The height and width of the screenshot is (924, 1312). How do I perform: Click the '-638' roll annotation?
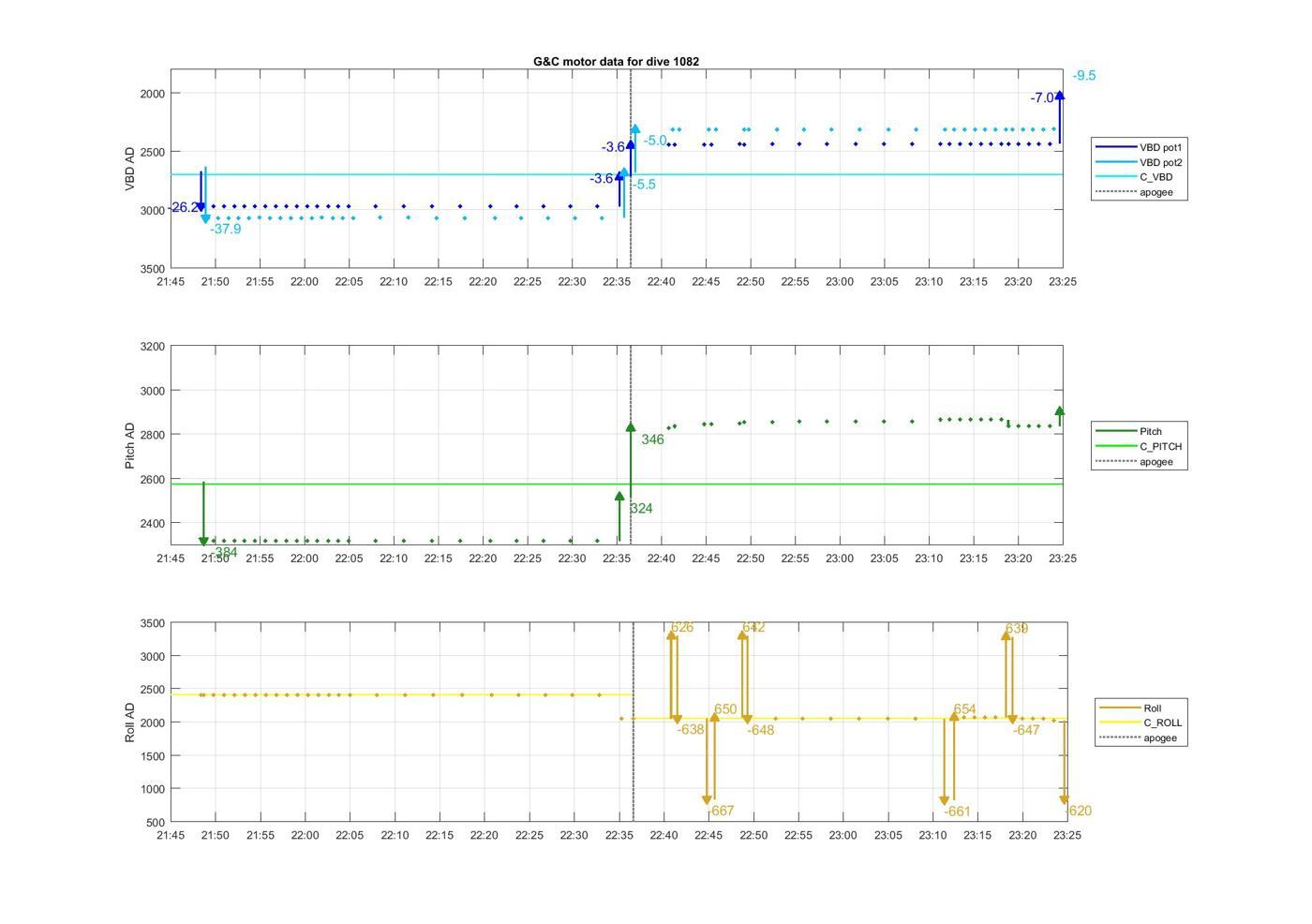coord(690,729)
